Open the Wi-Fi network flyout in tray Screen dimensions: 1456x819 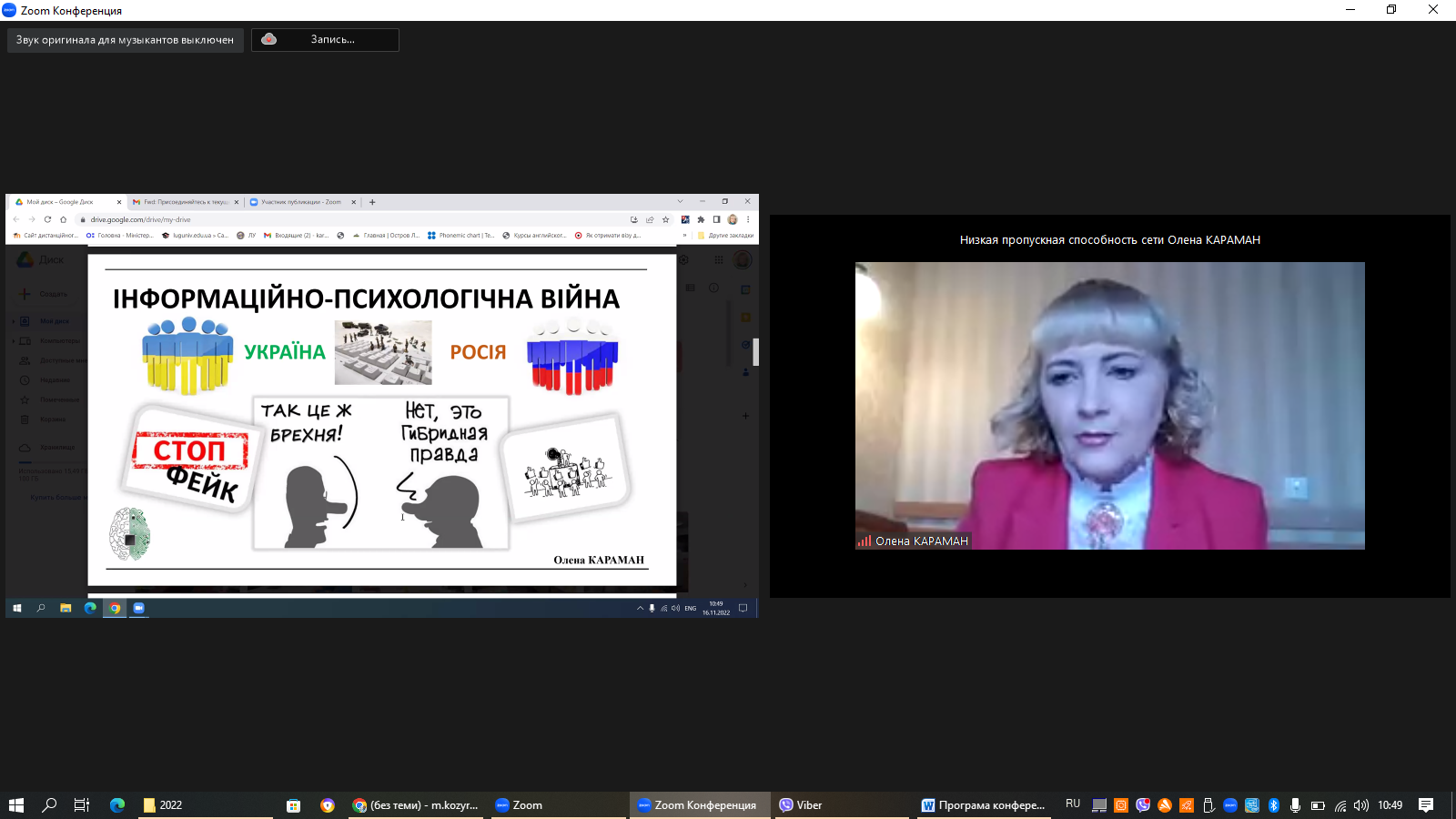click(x=1340, y=805)
